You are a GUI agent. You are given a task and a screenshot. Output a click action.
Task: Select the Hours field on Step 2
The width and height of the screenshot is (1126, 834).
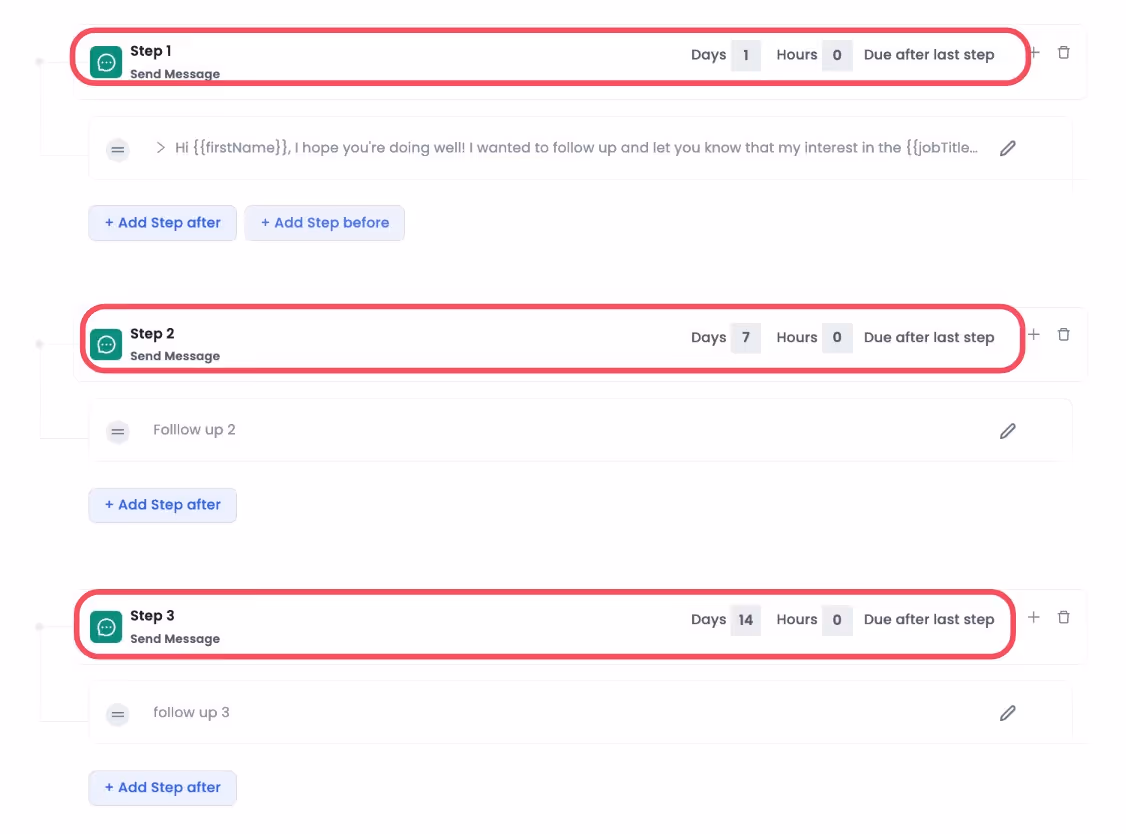point(836,337)
